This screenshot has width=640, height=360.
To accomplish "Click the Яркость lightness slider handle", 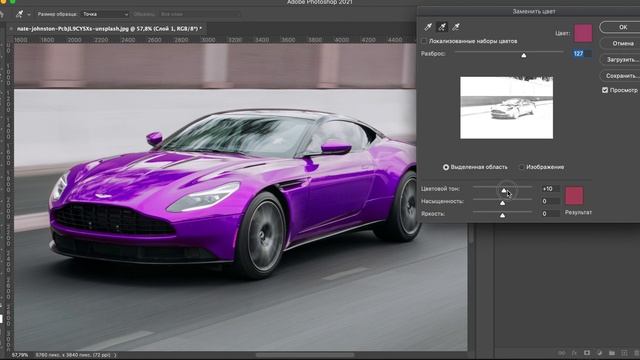I will (502, 215).
